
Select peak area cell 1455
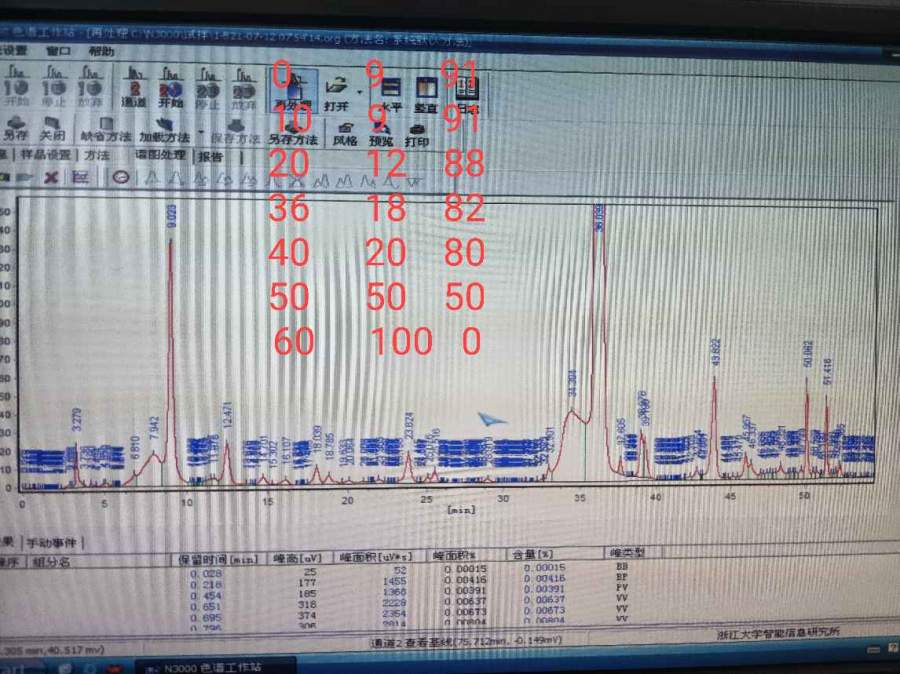coord(394,581)
